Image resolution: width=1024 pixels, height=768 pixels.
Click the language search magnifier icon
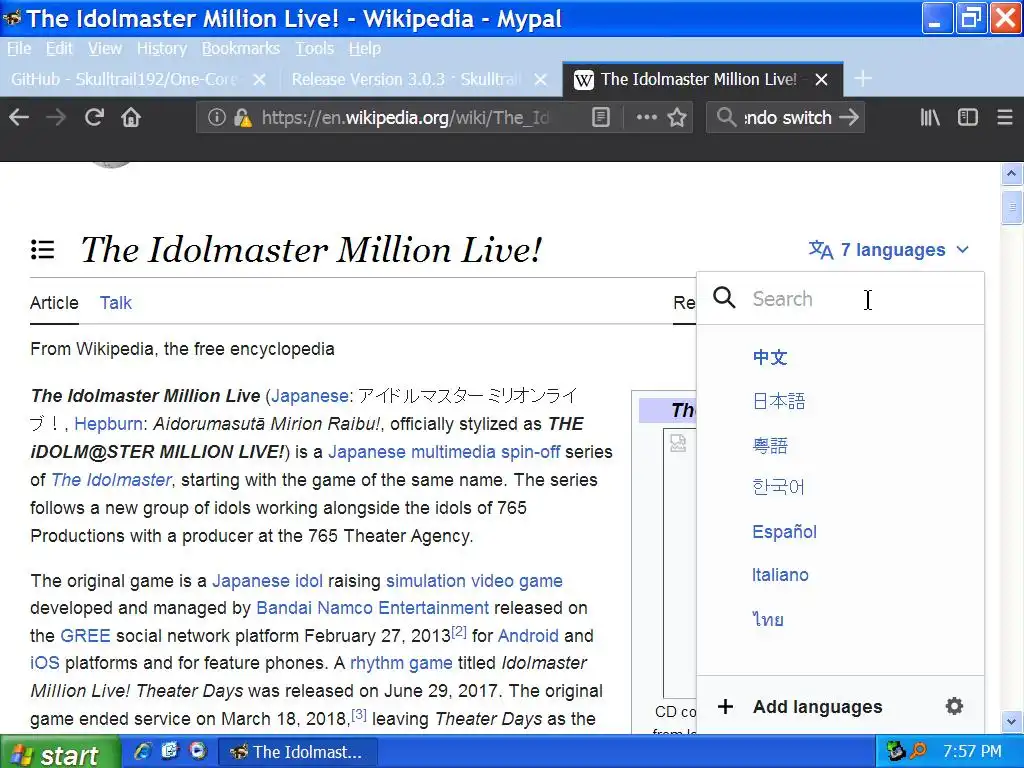pos(724,298)
